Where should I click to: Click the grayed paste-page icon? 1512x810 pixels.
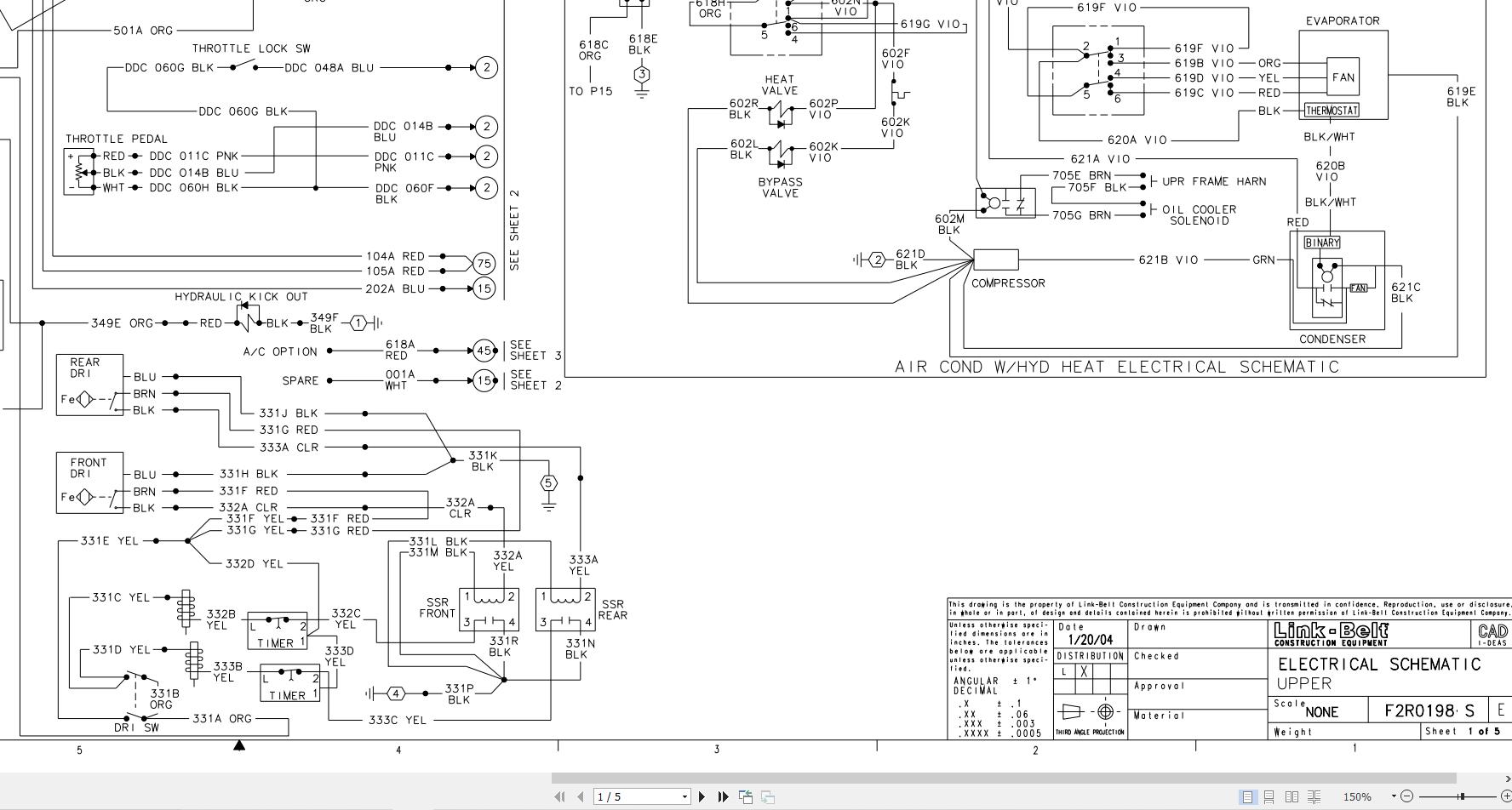click(769, 796)
